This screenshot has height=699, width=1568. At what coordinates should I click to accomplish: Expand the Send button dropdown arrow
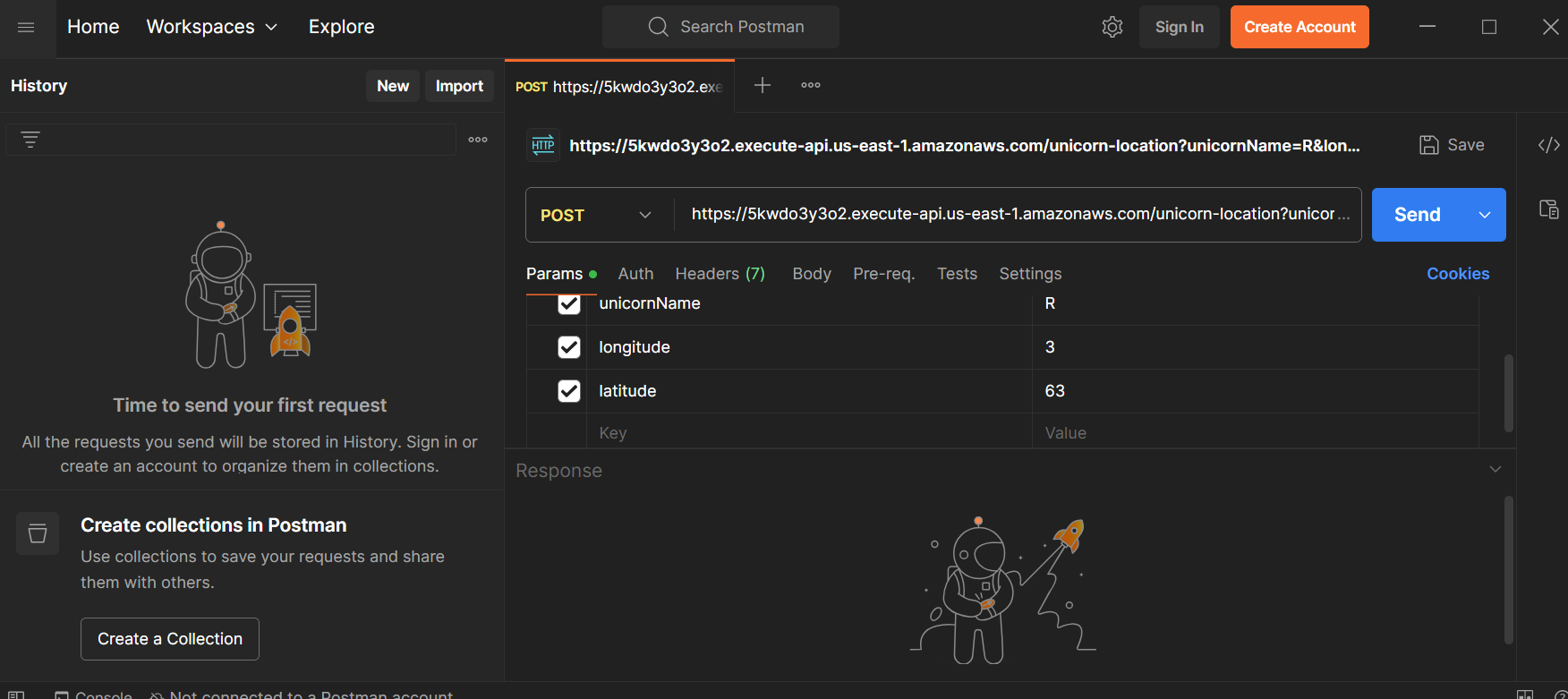pyautogui.click(x=1485, y=215)
